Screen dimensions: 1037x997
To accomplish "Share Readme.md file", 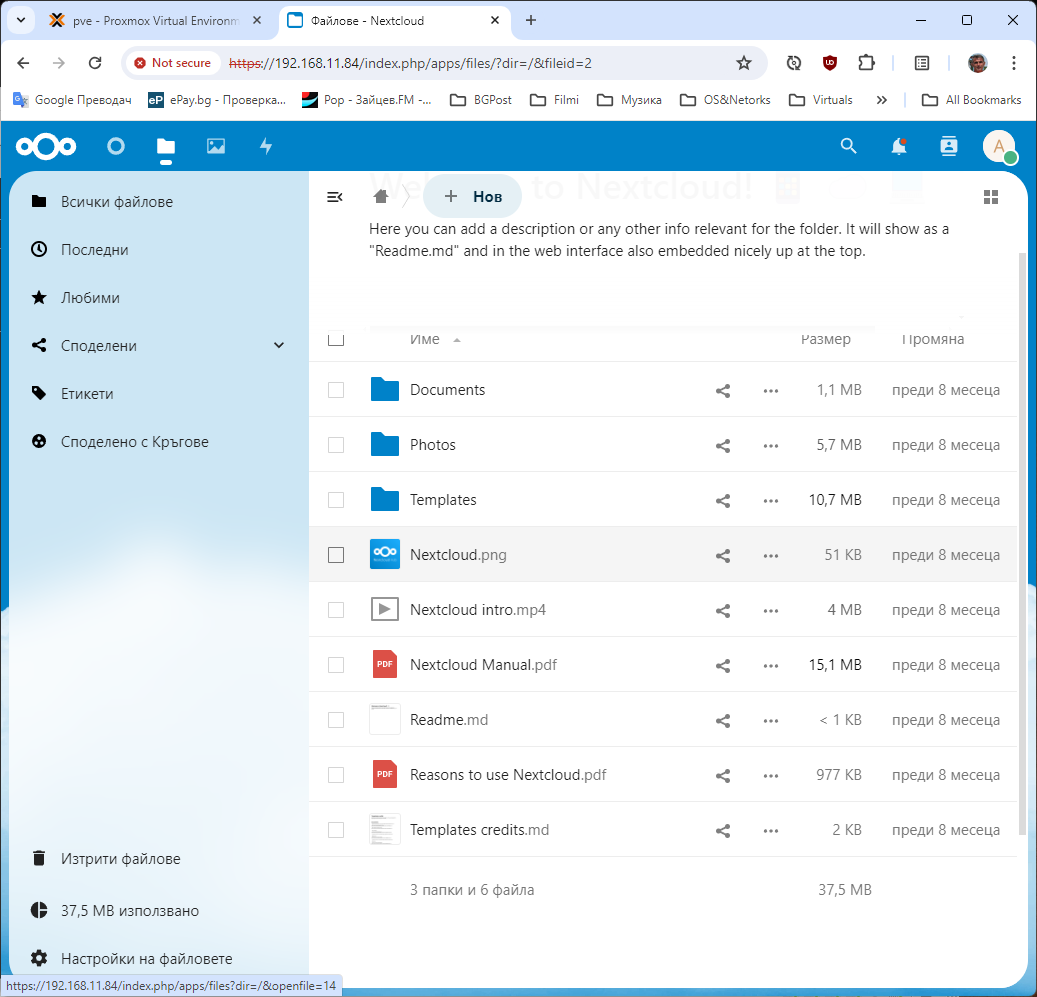I will (x=723, y=720).
